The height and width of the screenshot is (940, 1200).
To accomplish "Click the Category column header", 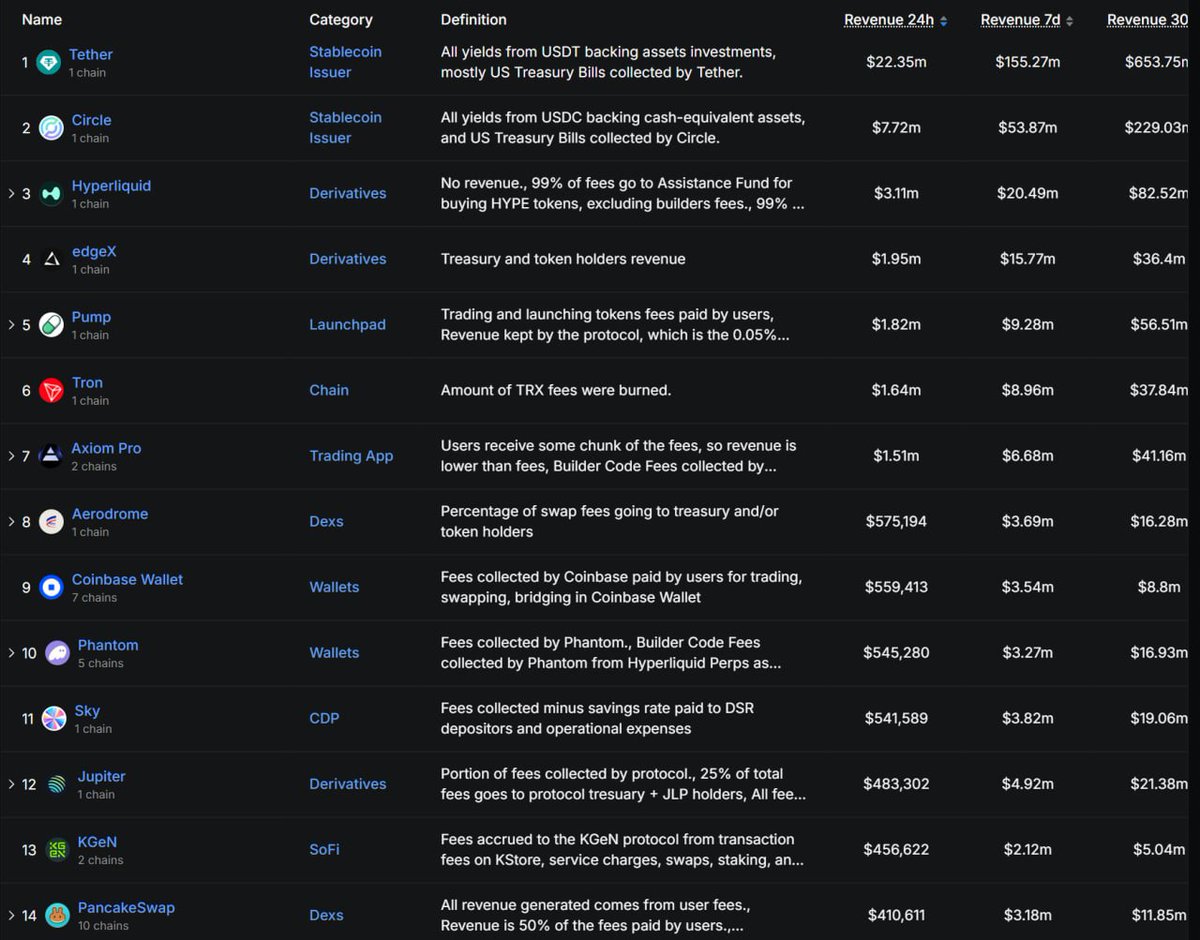I will pos(341,20).
